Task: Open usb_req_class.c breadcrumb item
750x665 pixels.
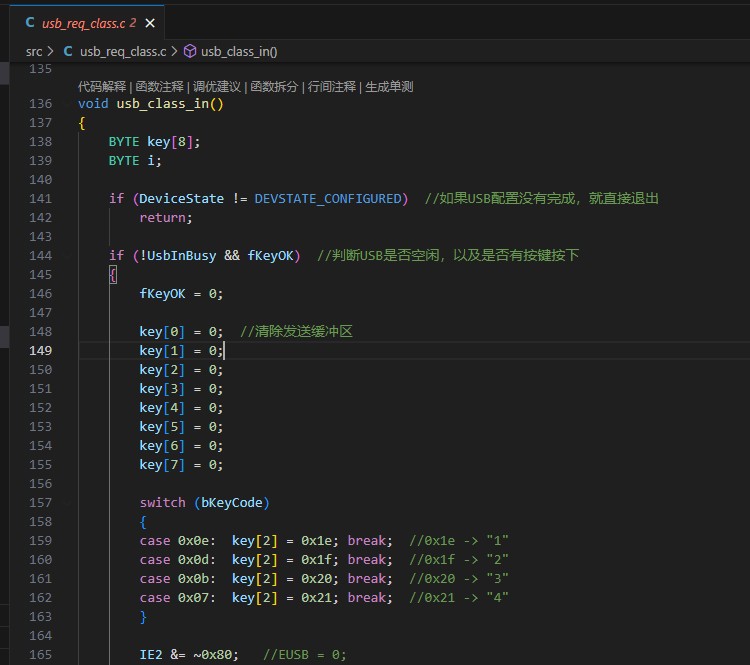Action: (x=123, y=52)
